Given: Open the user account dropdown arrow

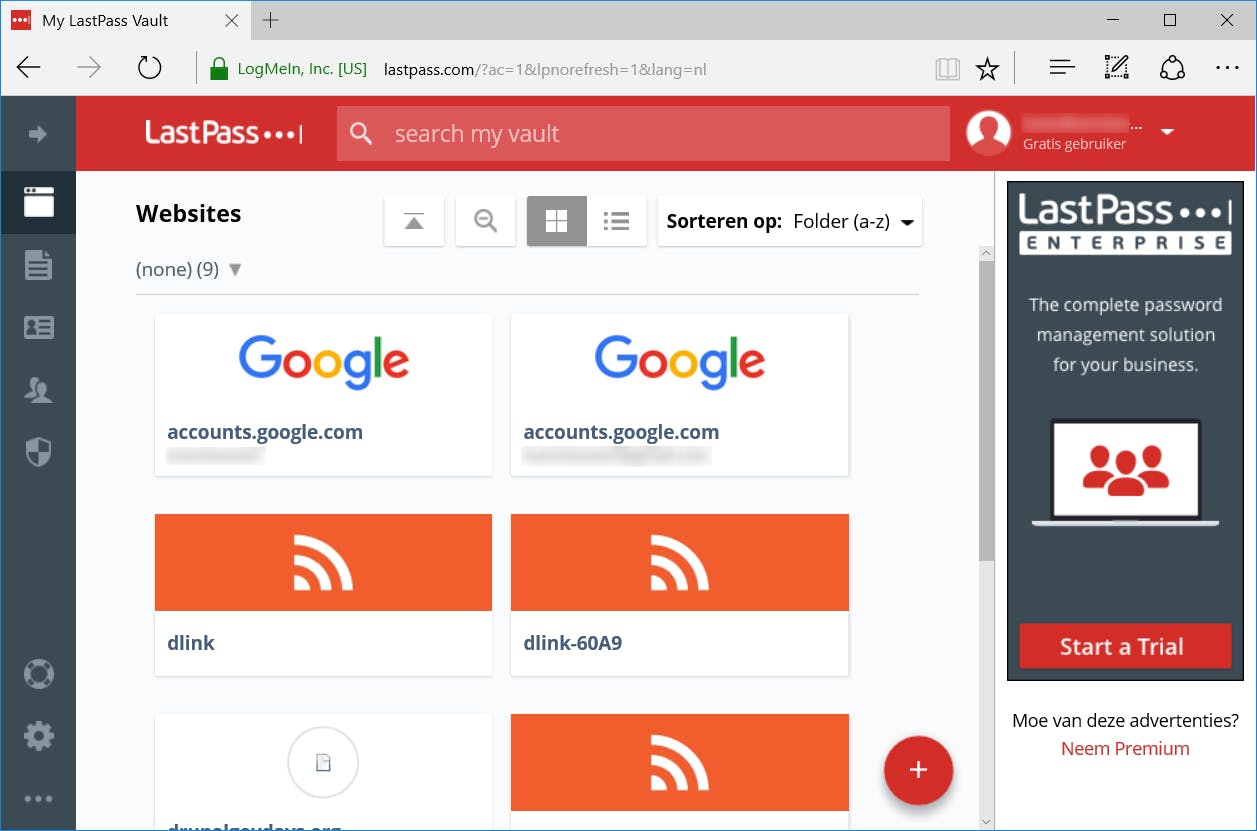Looking at the screenshot, I should point(1167,131).
